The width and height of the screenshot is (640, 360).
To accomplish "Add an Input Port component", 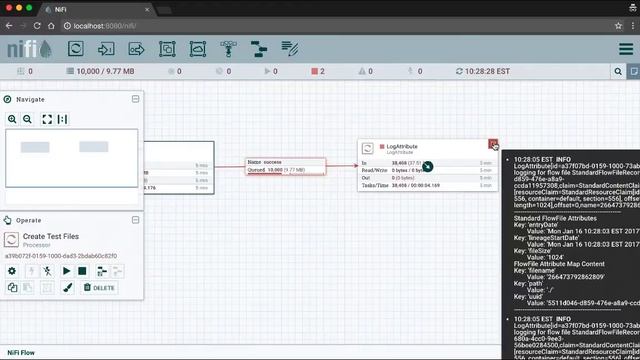I will tap(106, 49).
